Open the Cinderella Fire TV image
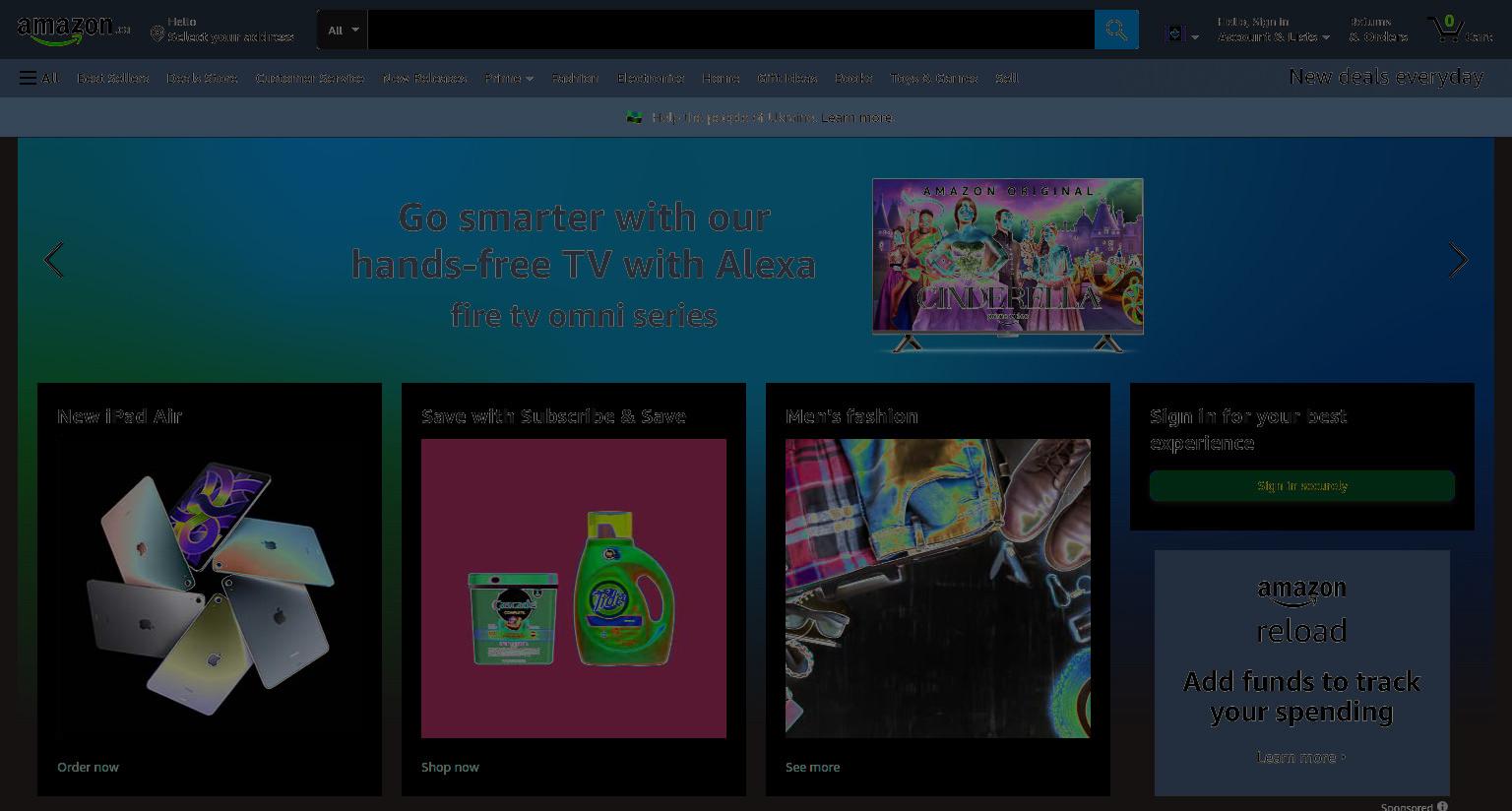Viewport: 1512px width, 811px height. [x=1008, y=265]
